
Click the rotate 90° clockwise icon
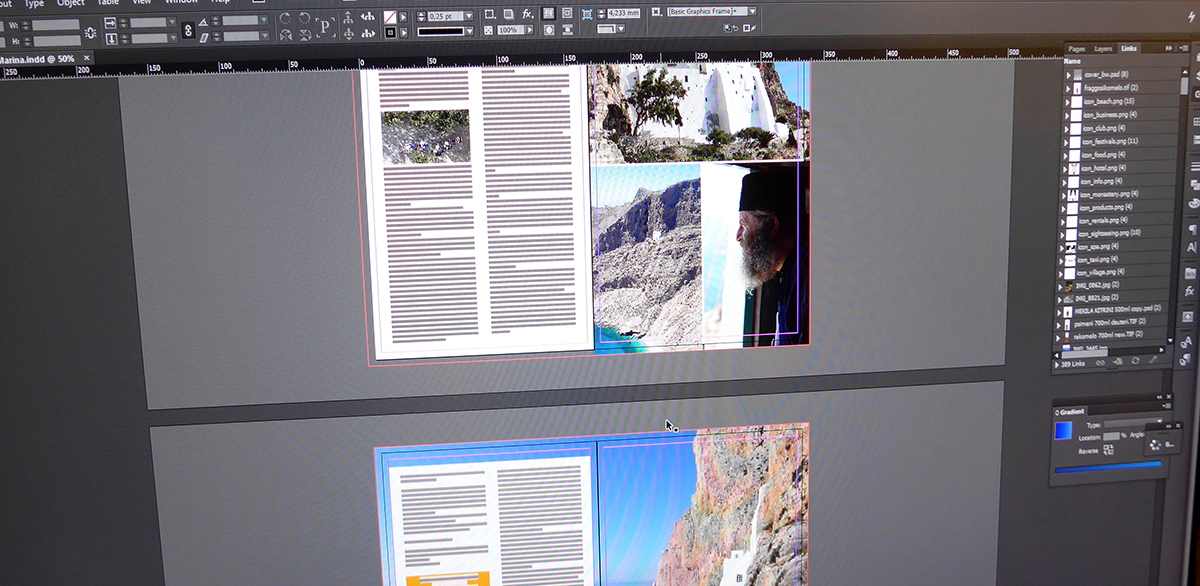point(285,18)
